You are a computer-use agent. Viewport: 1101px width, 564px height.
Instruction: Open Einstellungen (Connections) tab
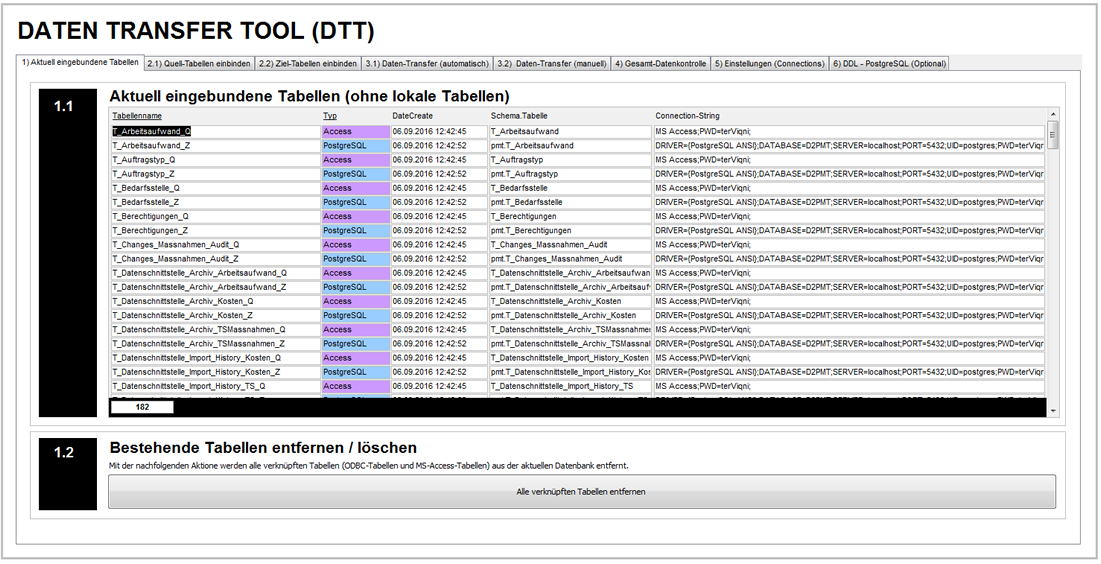point(769,64)
